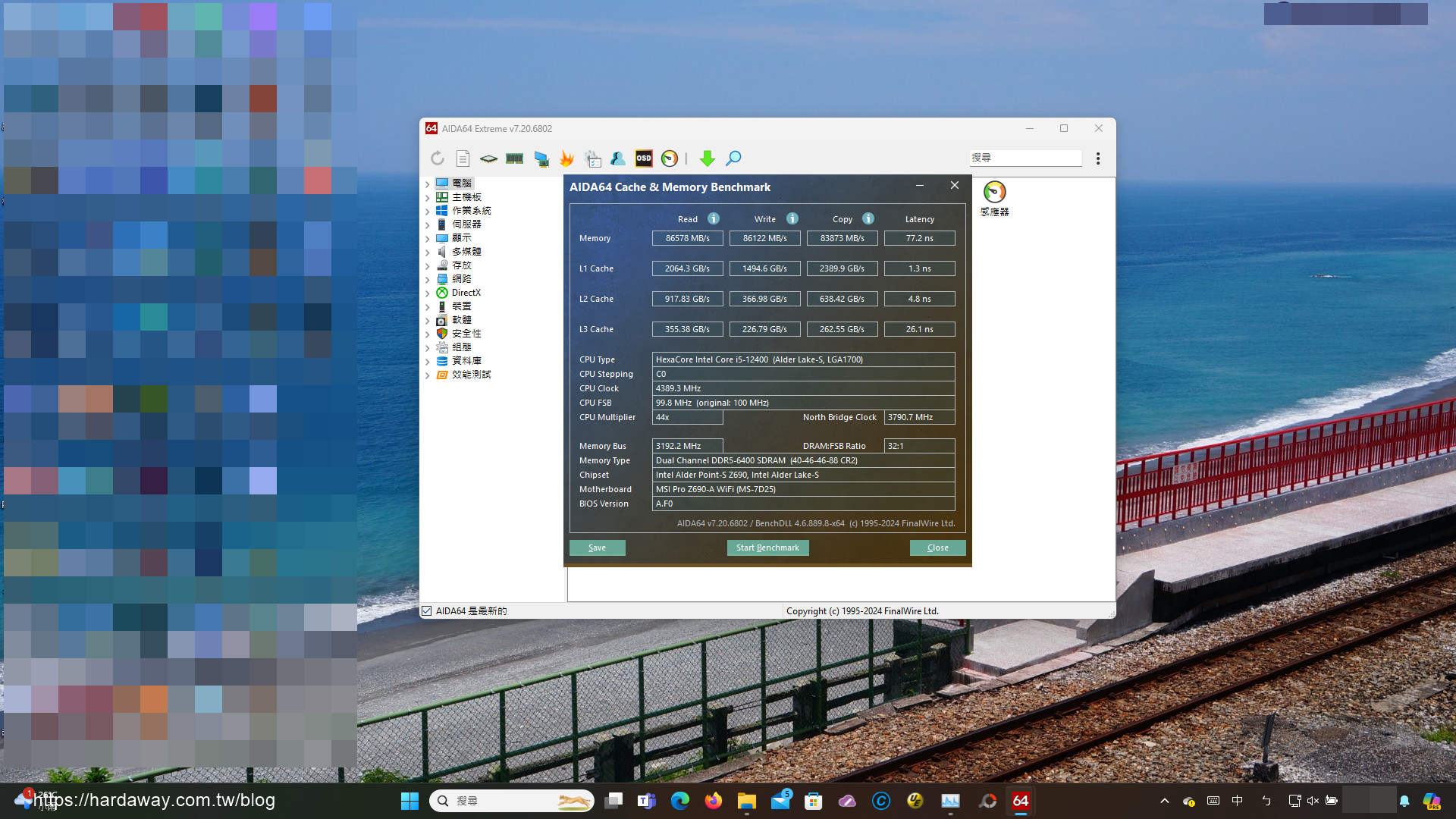Click the volume muted tray icon
1456x819 pixels.
(1313, 801)
